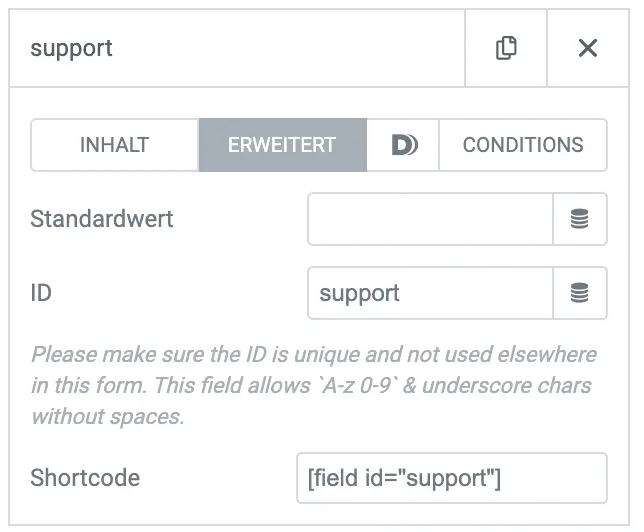The width and height of the screenshot is (644, 532).
Task: Open the CONDITIONS tab
Action: (x=523, y=145)
